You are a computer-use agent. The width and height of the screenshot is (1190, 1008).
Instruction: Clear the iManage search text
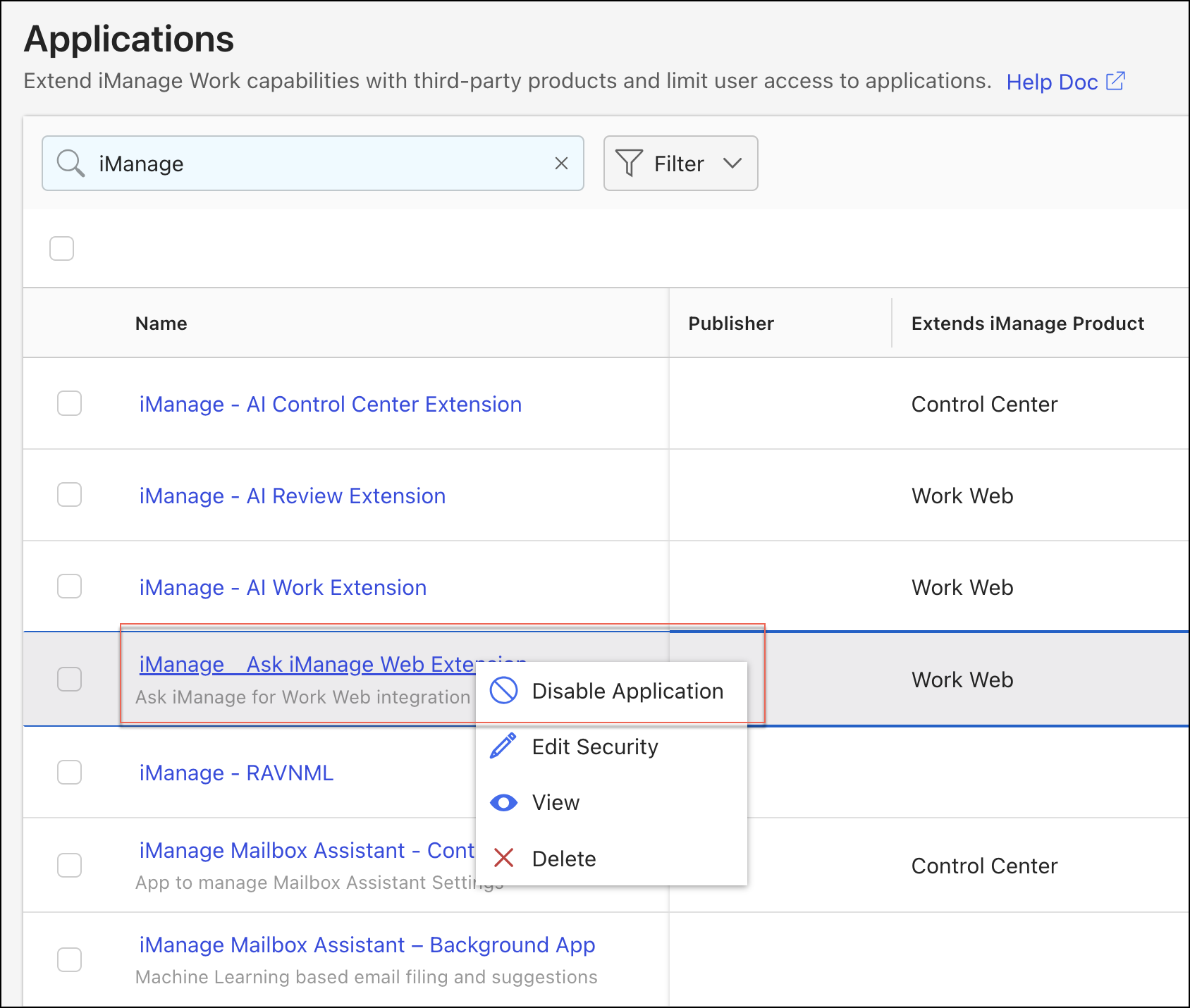pos(561,164)
